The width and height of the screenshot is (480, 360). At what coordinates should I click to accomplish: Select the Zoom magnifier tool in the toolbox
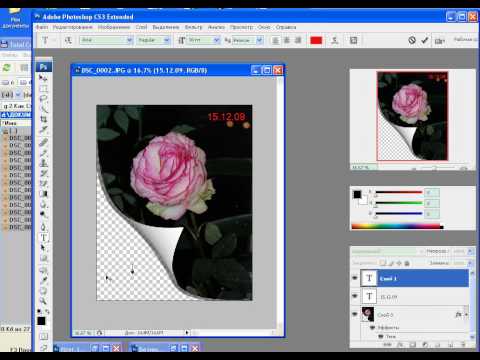(x=43, y=301)
